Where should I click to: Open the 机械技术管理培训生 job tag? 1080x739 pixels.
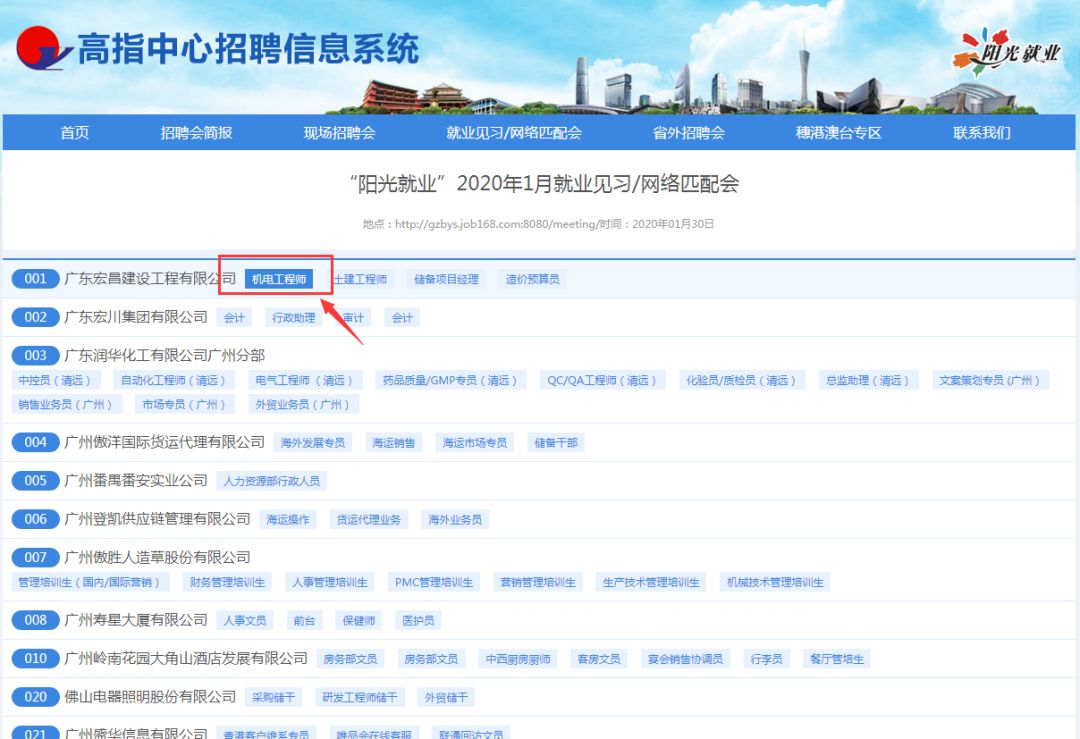(x=776, y=583)
